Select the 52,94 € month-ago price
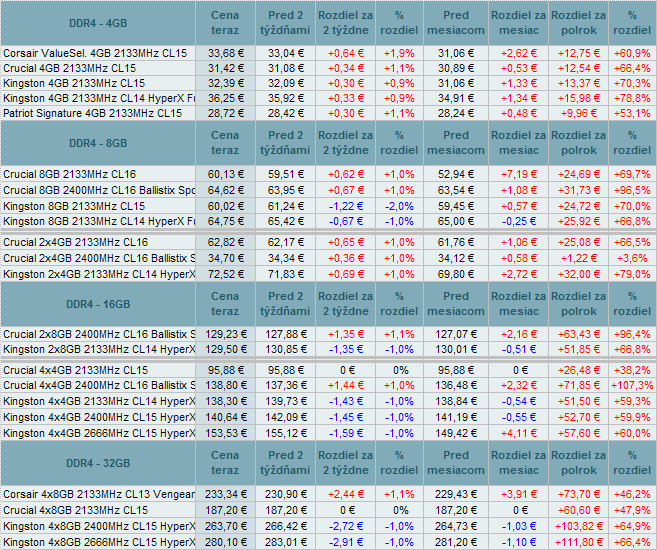This screenshot has height=550, width=657. pyautogui.click(x=456, y=174)
